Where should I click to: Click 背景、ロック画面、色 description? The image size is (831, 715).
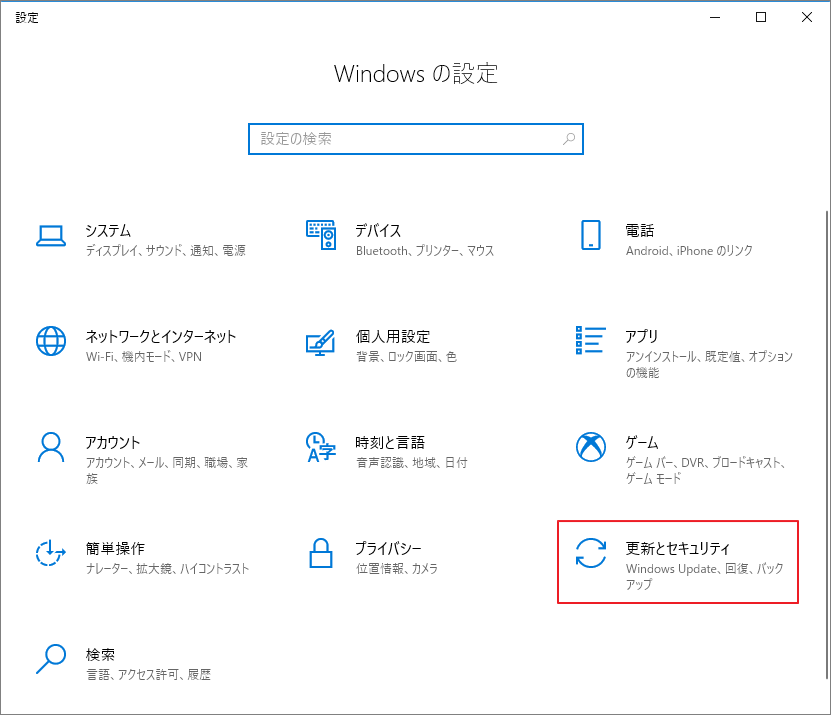pos(406,357)
